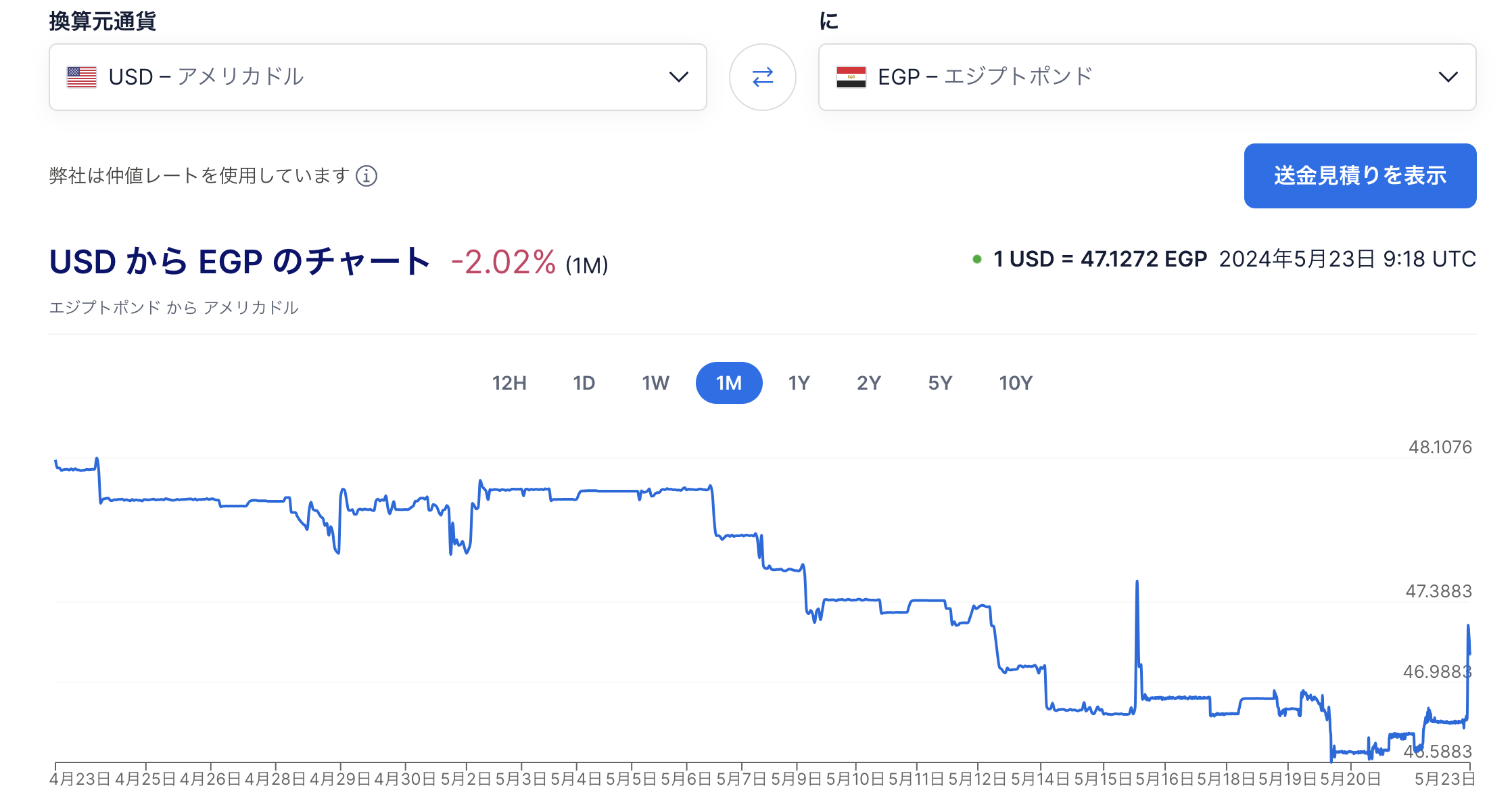Viewport: 1512px width, 801px height.
Task: Click the 5月10日 label on chart axis
Action: (855, 779)
